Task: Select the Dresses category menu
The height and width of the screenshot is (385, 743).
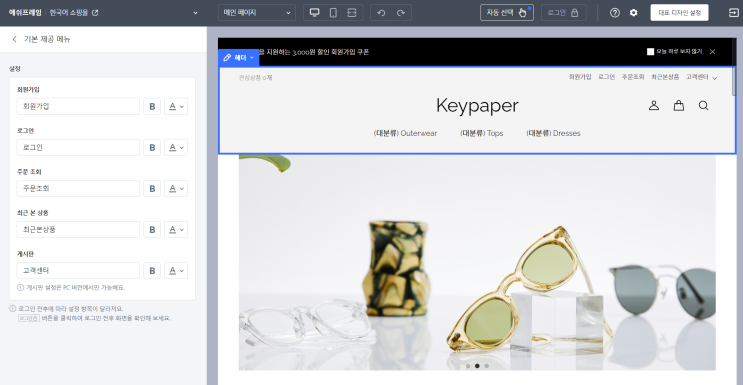Action: click(553, 133)
